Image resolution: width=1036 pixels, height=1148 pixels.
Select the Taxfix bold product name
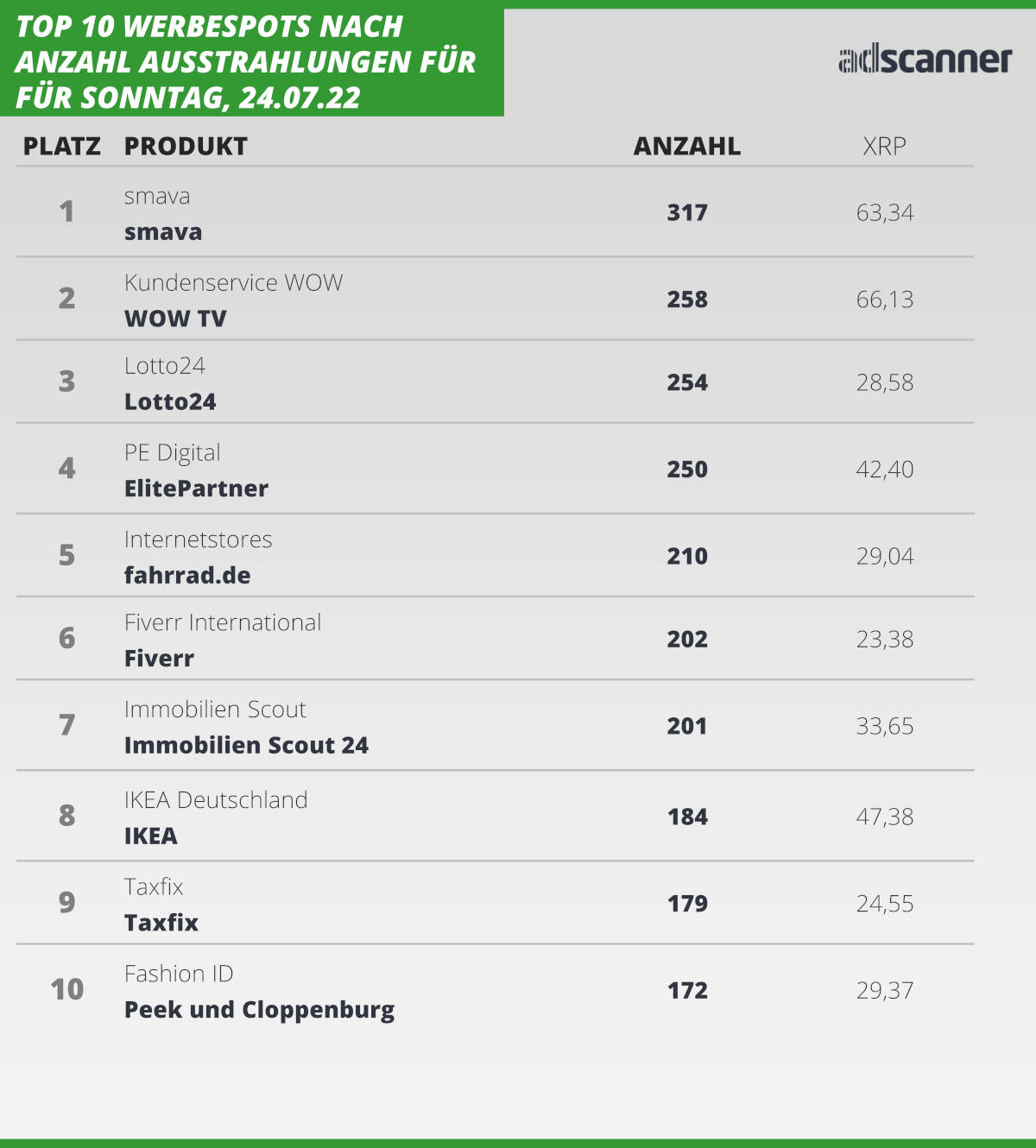point(161,923)
